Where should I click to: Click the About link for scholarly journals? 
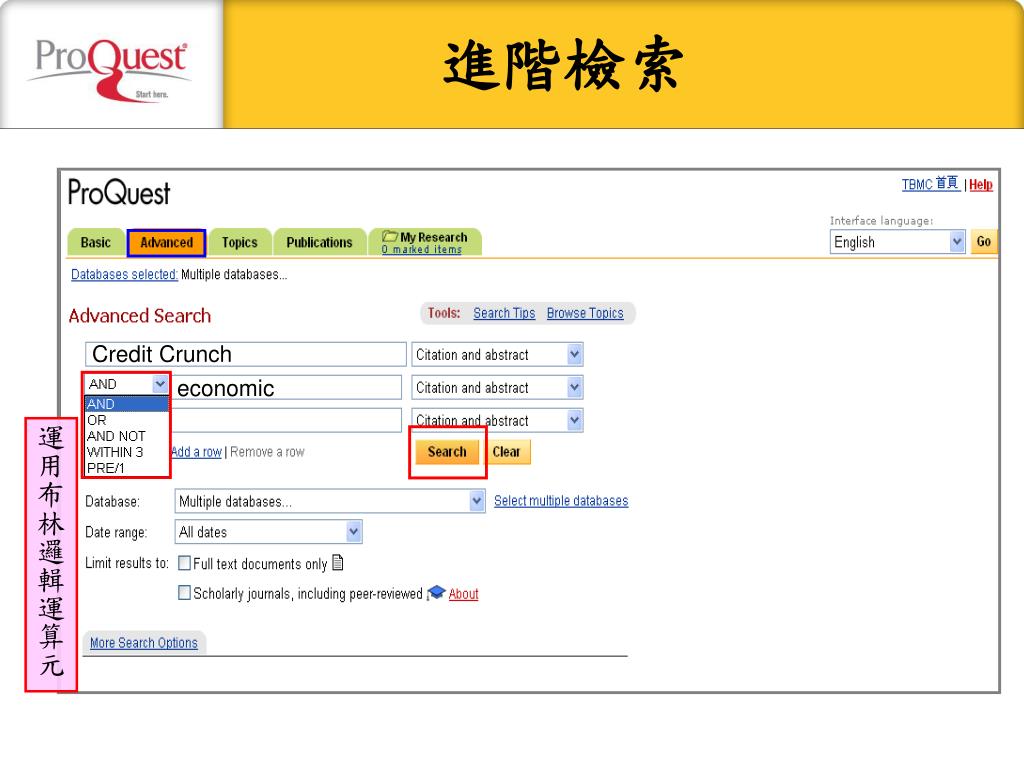click(x=464, y=594)
